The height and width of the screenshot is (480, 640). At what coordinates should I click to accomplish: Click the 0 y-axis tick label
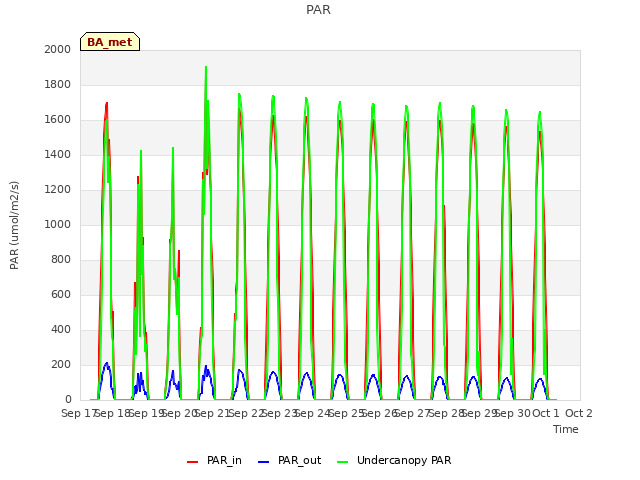[68, 400]
